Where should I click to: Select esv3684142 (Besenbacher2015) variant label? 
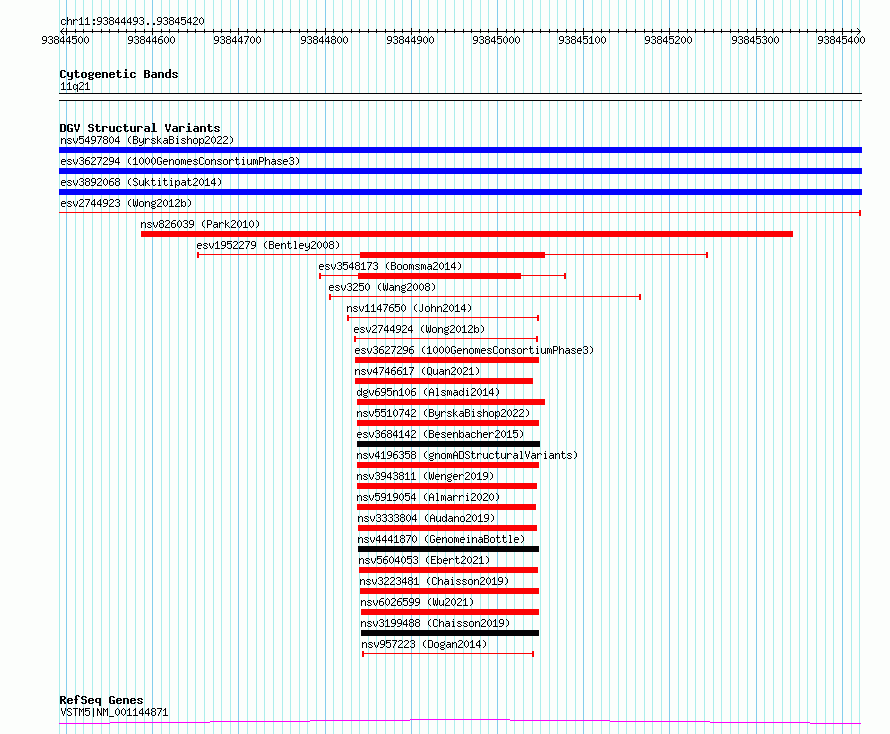(440, 434)
